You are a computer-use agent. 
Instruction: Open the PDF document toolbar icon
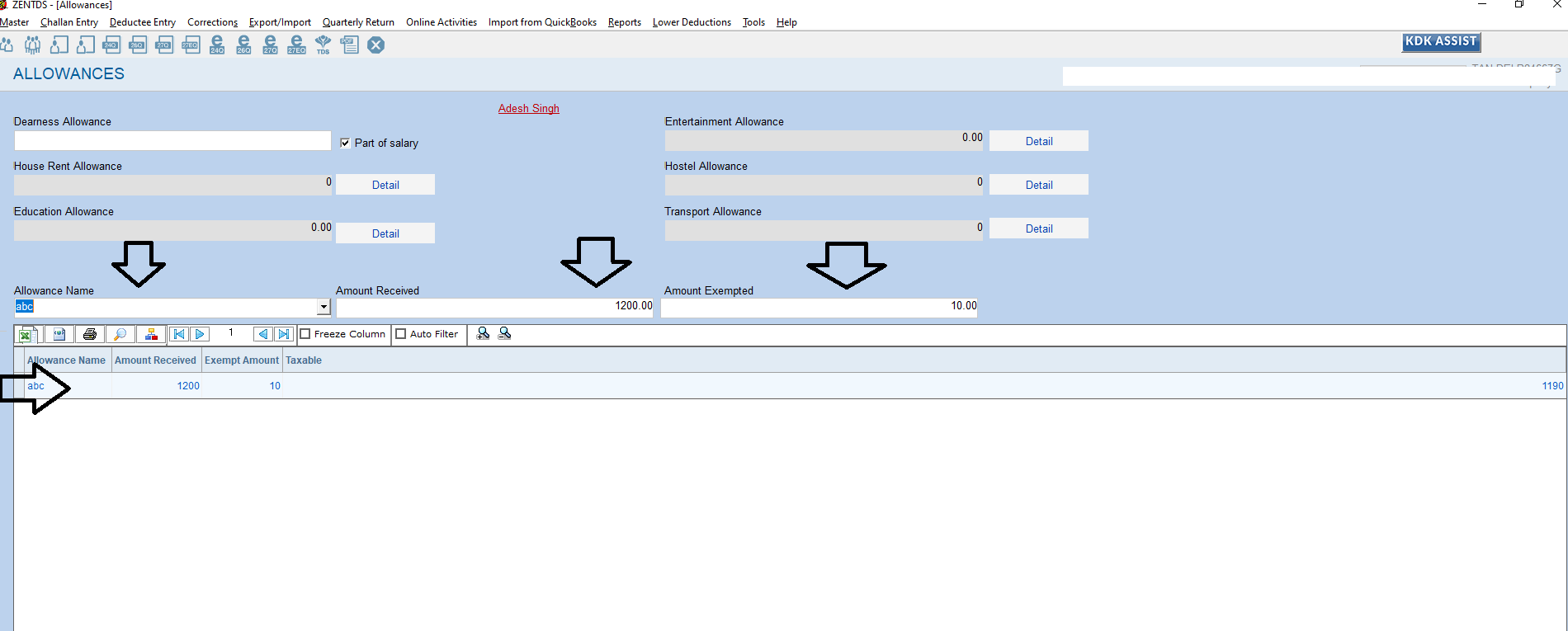349,45
